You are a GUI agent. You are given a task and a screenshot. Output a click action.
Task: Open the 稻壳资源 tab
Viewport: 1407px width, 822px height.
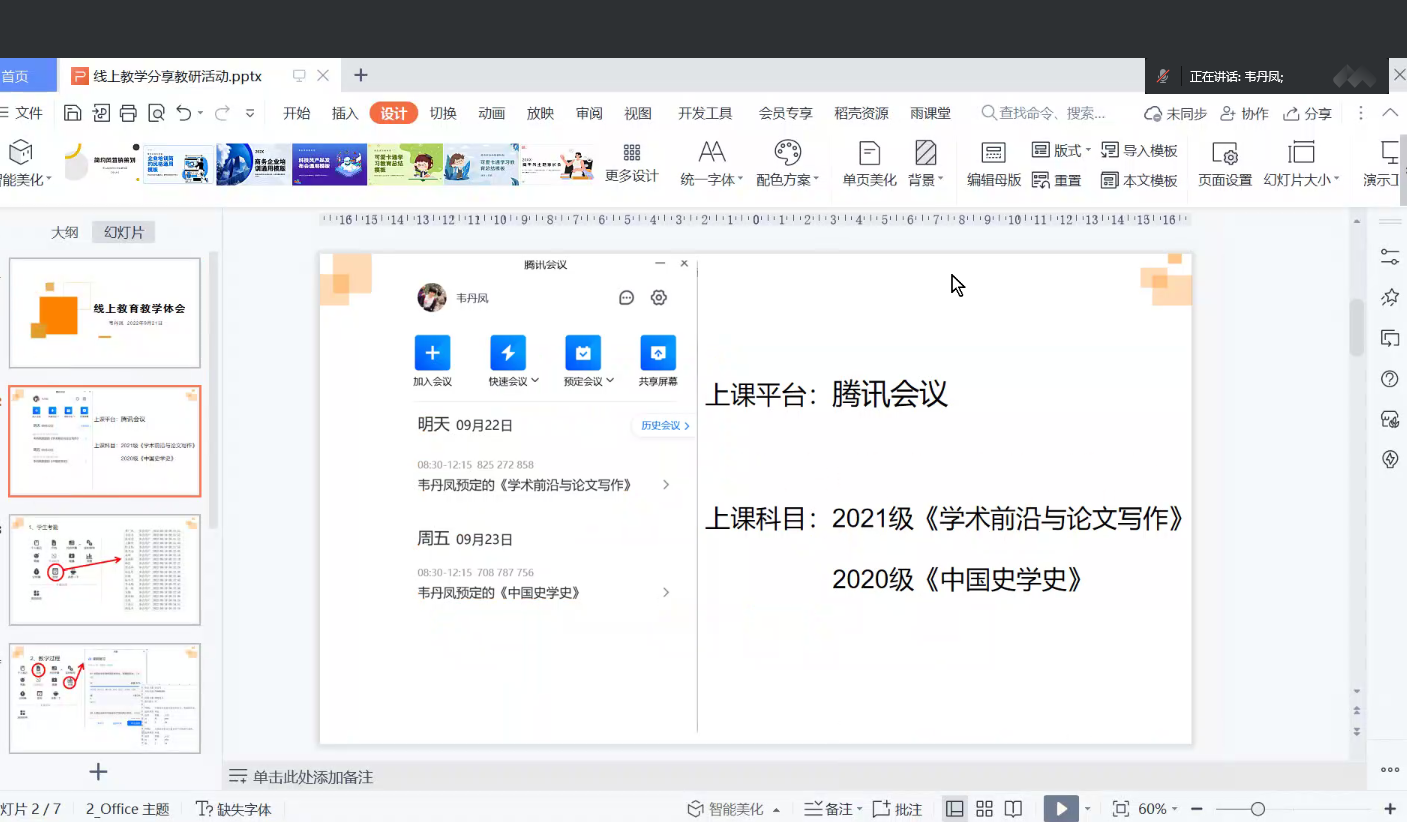(x=862, y=113)
